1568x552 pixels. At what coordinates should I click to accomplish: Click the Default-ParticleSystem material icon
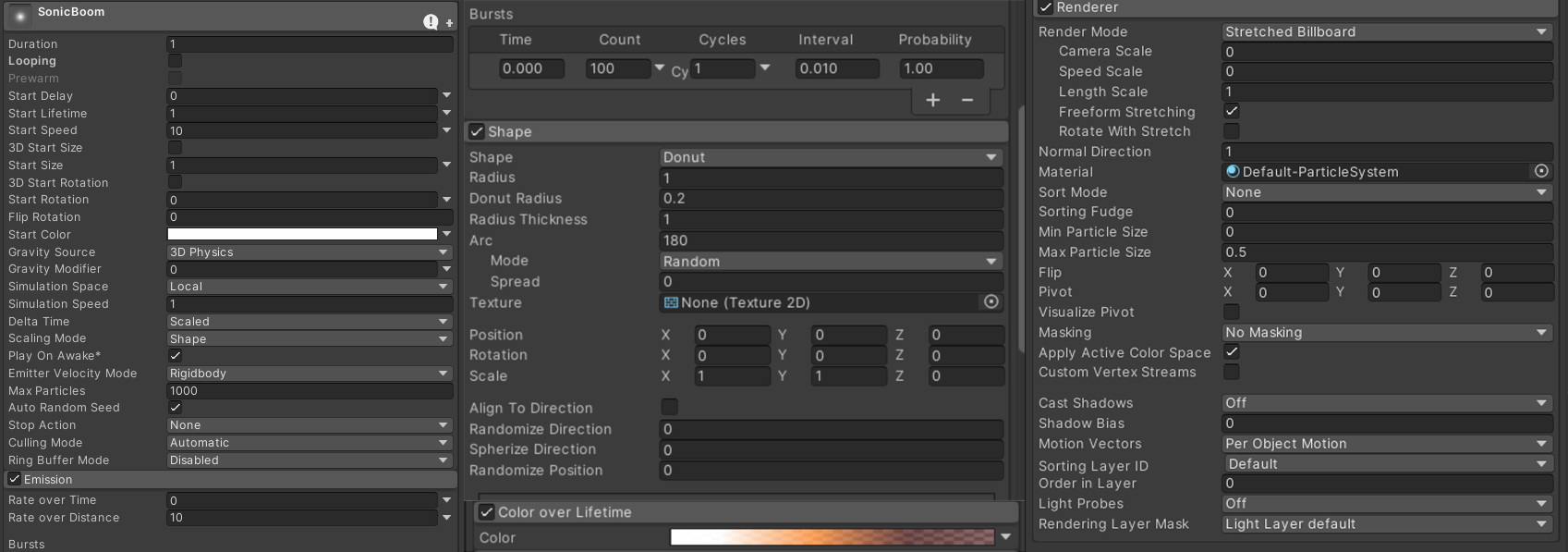1233,171
